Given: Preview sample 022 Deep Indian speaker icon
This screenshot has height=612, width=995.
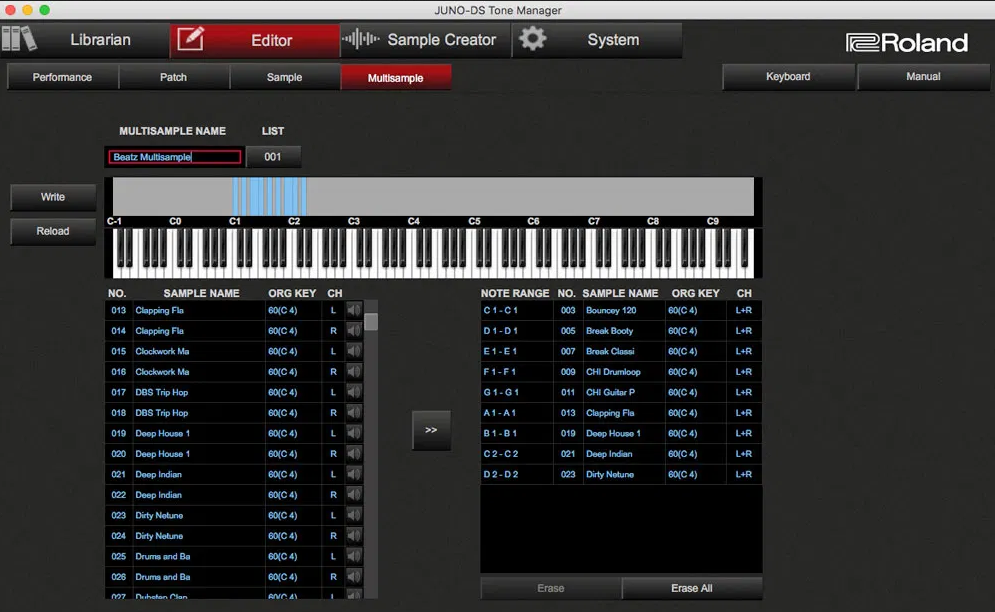Looking at the screenshot, I should 354,495.
